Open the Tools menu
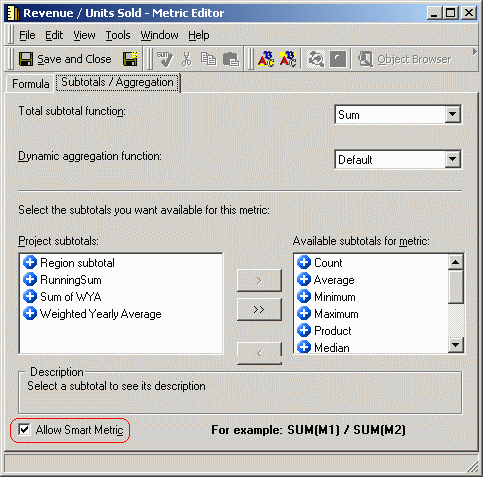Screen dimensions: 483x477 tap(118, 35)
